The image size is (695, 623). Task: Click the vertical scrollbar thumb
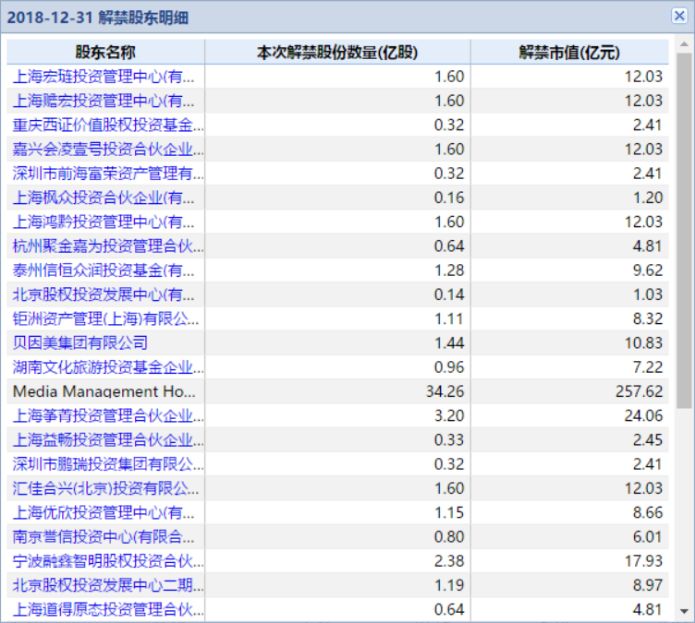(684, 230)
